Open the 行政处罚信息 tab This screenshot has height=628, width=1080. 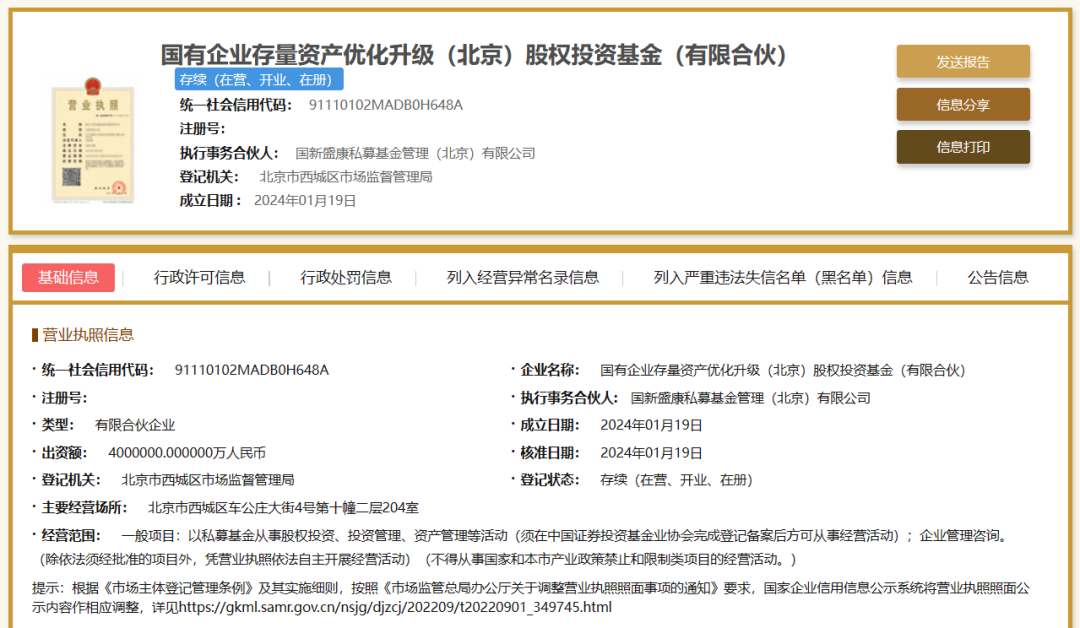346,278
